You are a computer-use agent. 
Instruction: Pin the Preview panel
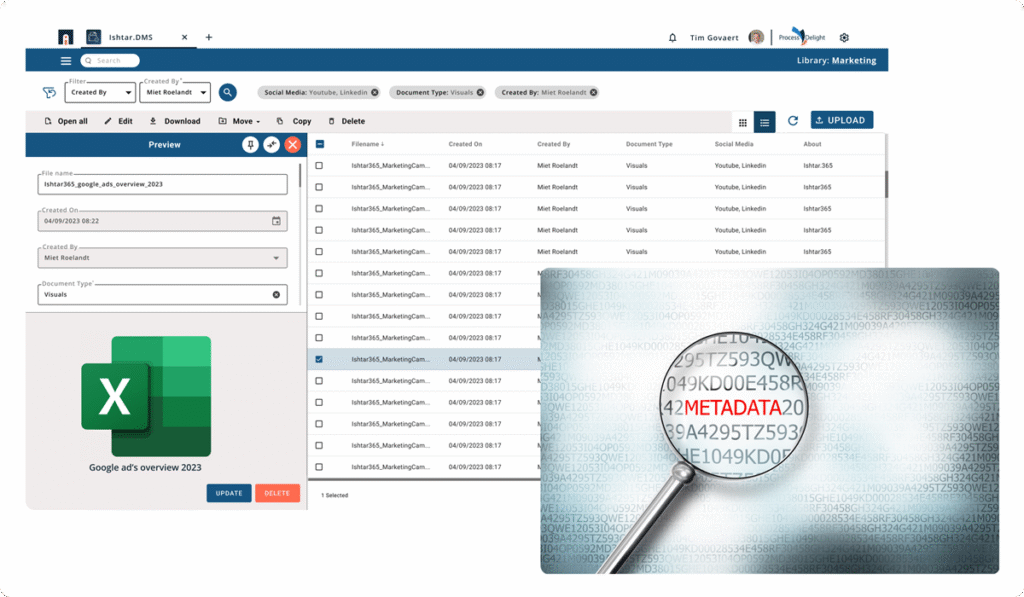click(250, 145)
